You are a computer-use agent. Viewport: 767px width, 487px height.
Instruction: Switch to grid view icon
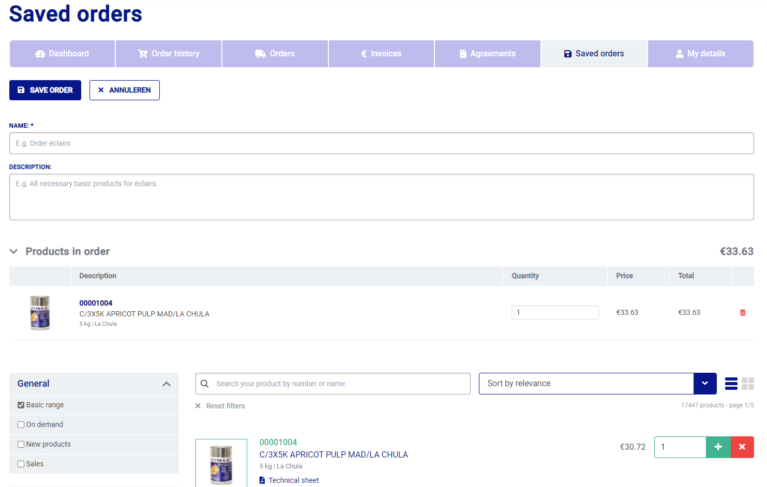click(x=748, y=384)
